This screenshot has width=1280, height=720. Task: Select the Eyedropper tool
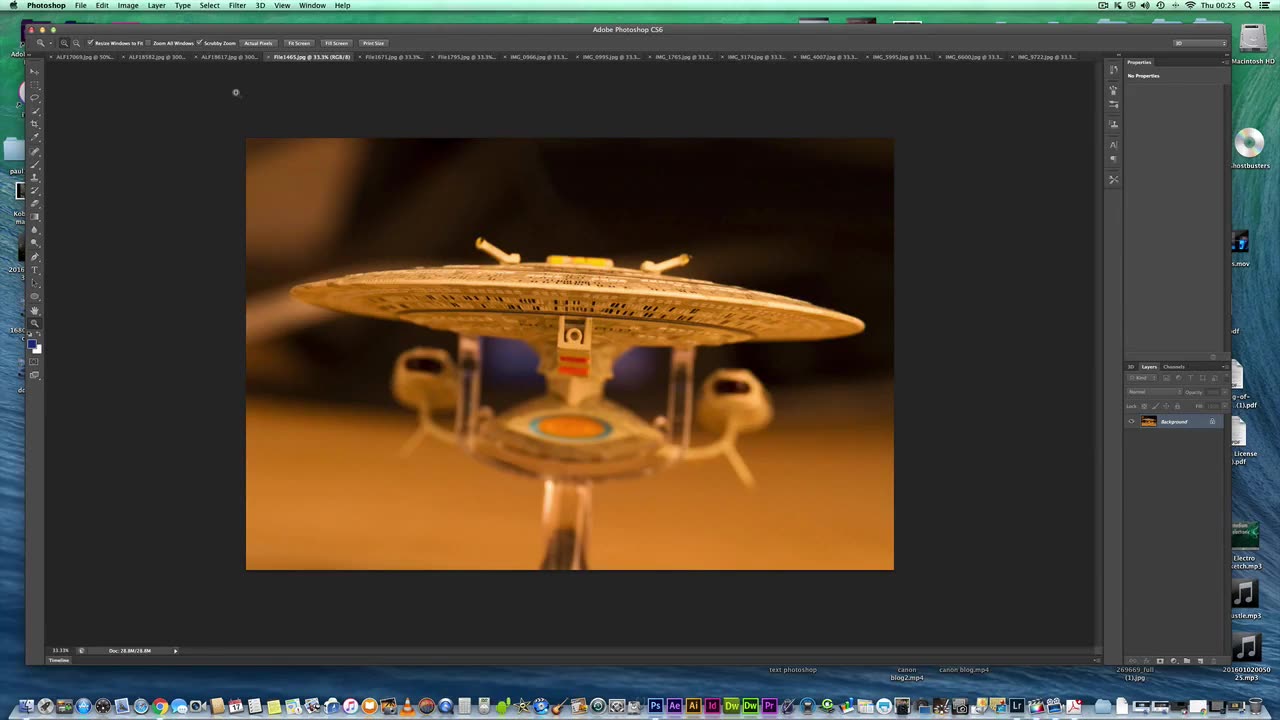point(35,137)
